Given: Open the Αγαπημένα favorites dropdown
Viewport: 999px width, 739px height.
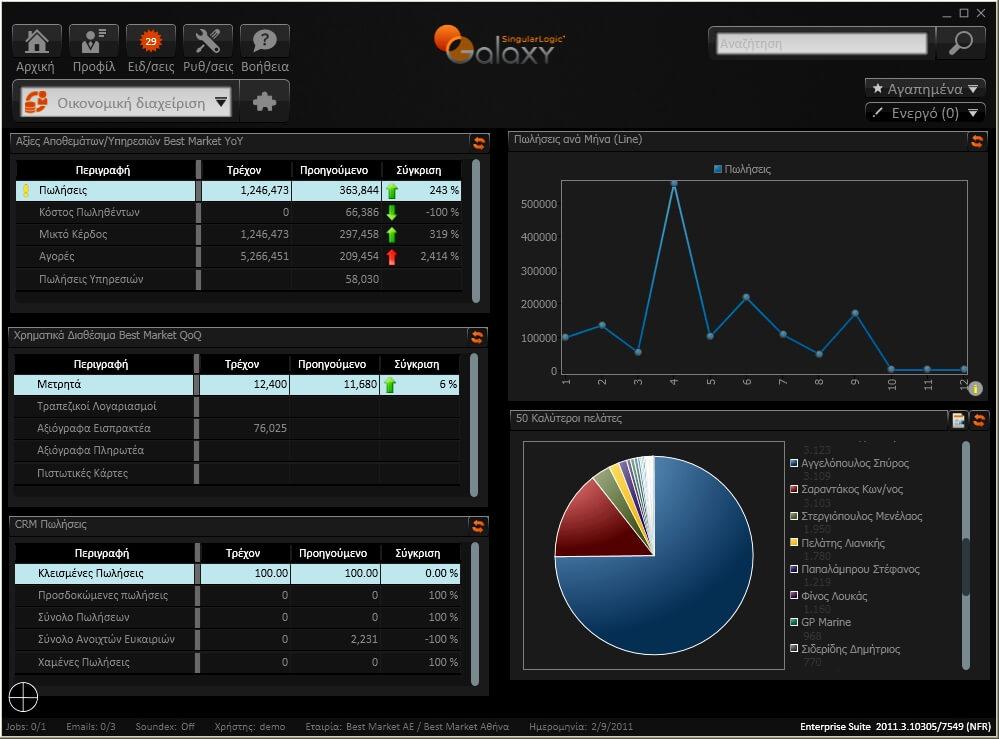Looking at the screenshot, I should pos(925,89).
